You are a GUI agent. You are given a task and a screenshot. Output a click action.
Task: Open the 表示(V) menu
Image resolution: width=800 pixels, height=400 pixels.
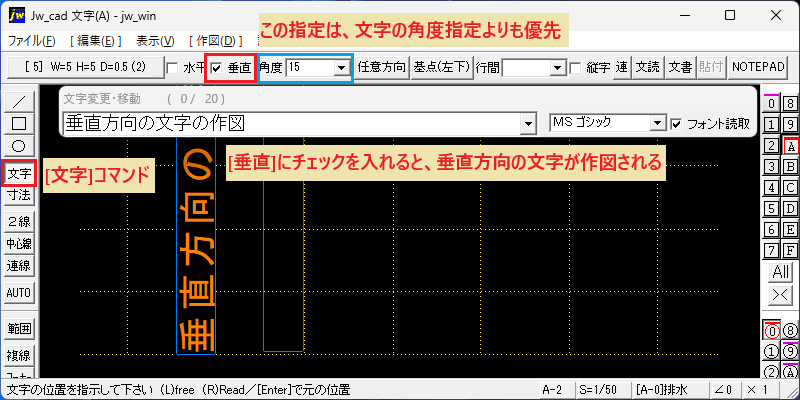pos(156,41)
